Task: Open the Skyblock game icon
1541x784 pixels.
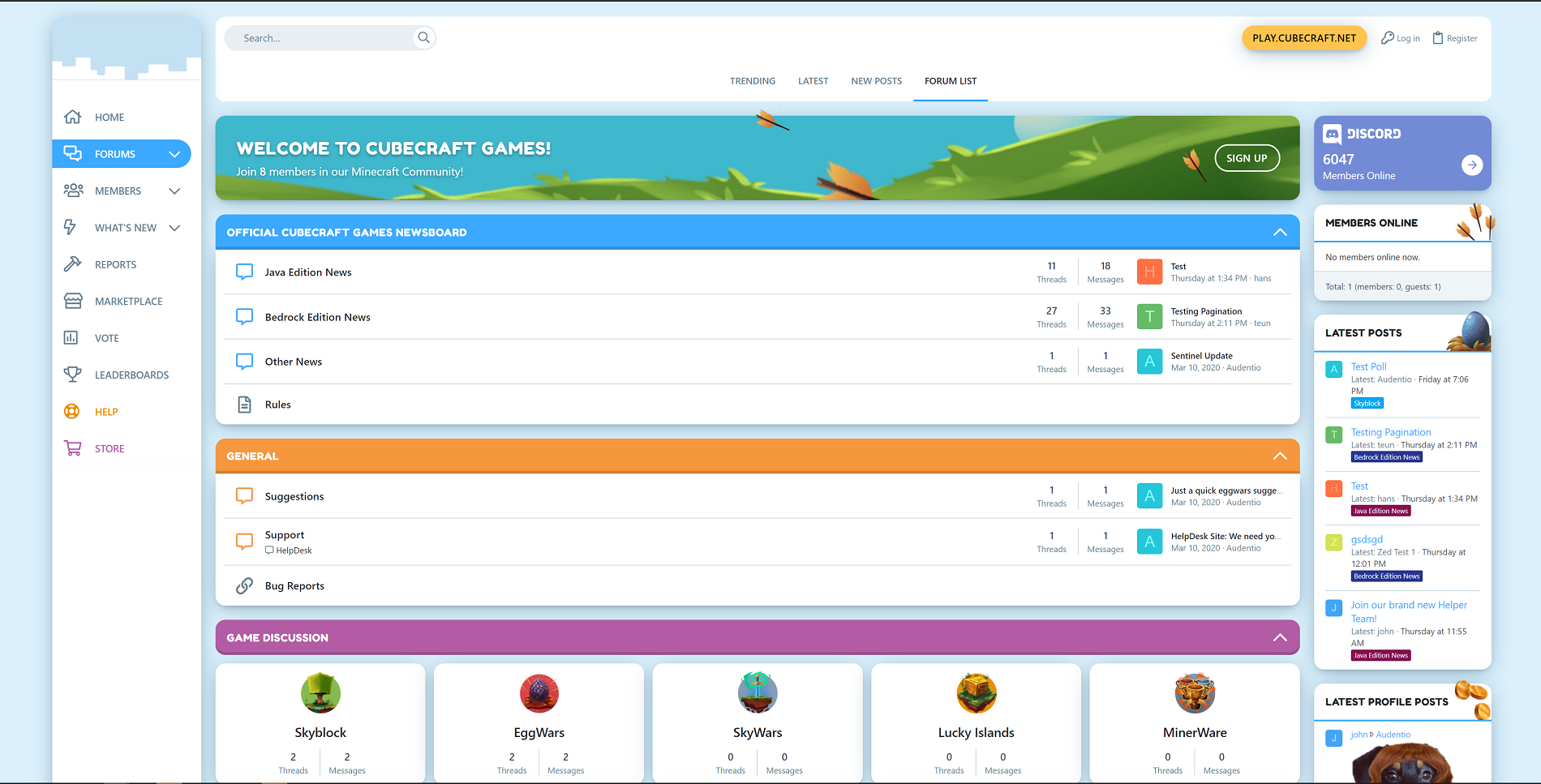Action: [x=320, y=693]
